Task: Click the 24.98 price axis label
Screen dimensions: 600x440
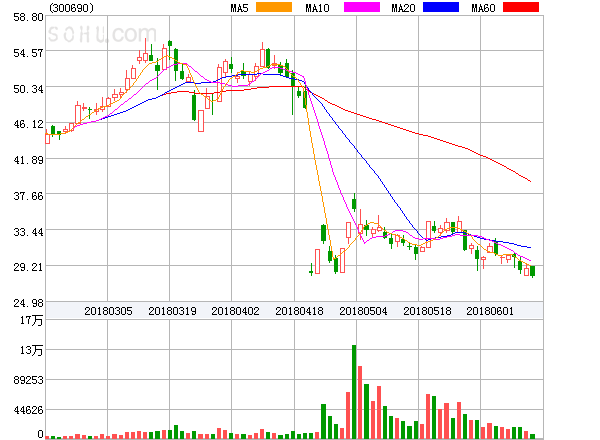Action: point(28,303)
